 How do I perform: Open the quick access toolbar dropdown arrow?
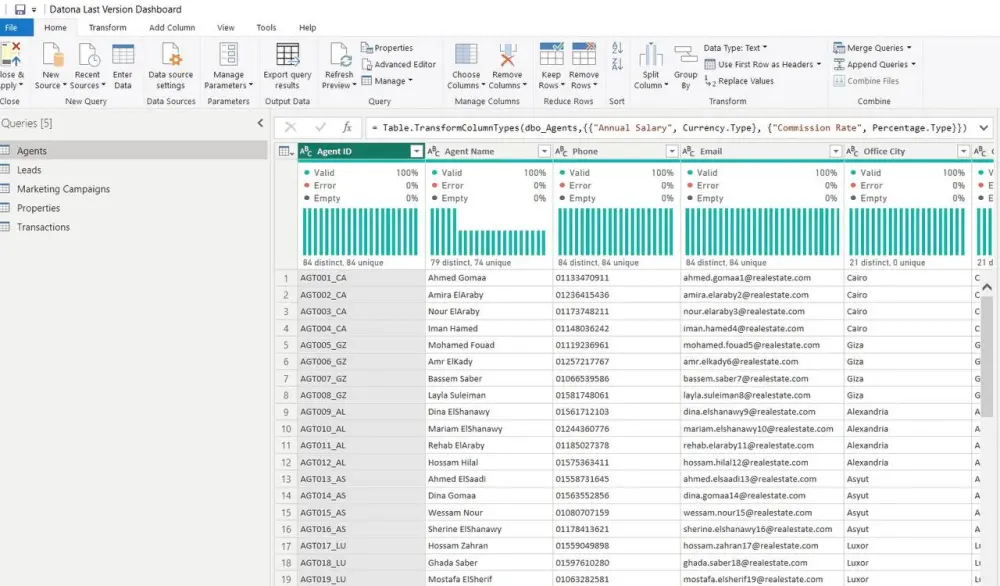click(34, 10)
